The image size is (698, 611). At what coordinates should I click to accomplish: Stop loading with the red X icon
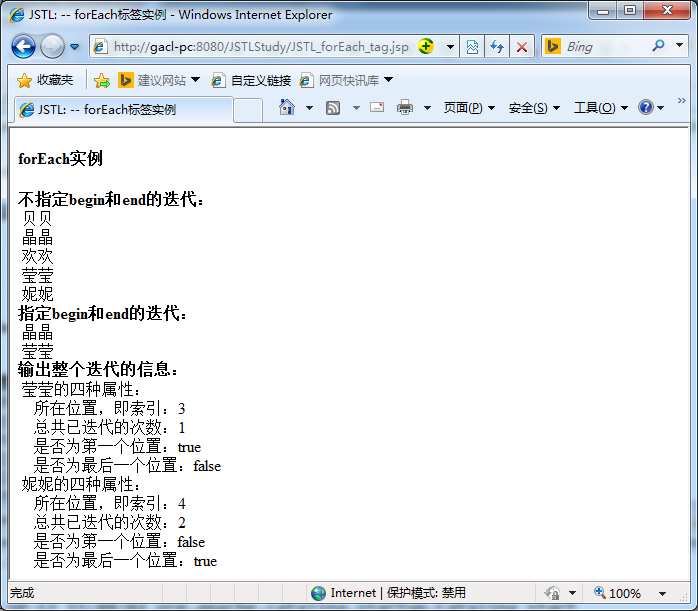coord(522,46)
